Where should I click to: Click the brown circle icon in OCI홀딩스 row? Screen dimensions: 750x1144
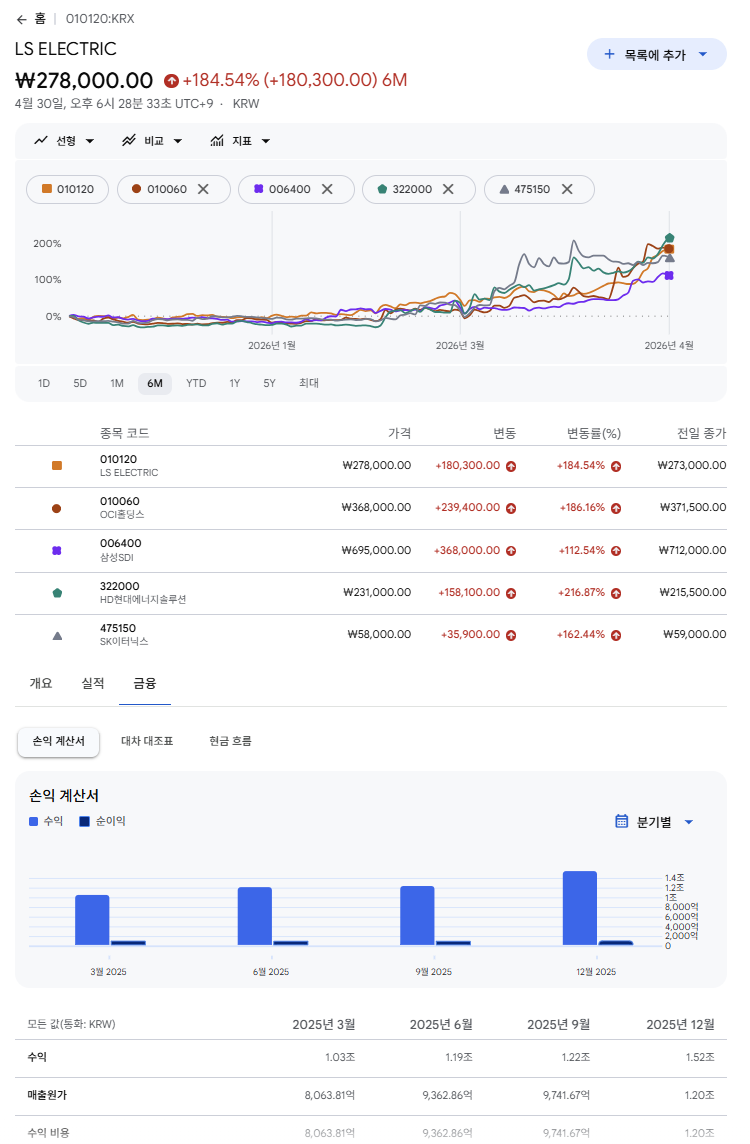[57, 509]
